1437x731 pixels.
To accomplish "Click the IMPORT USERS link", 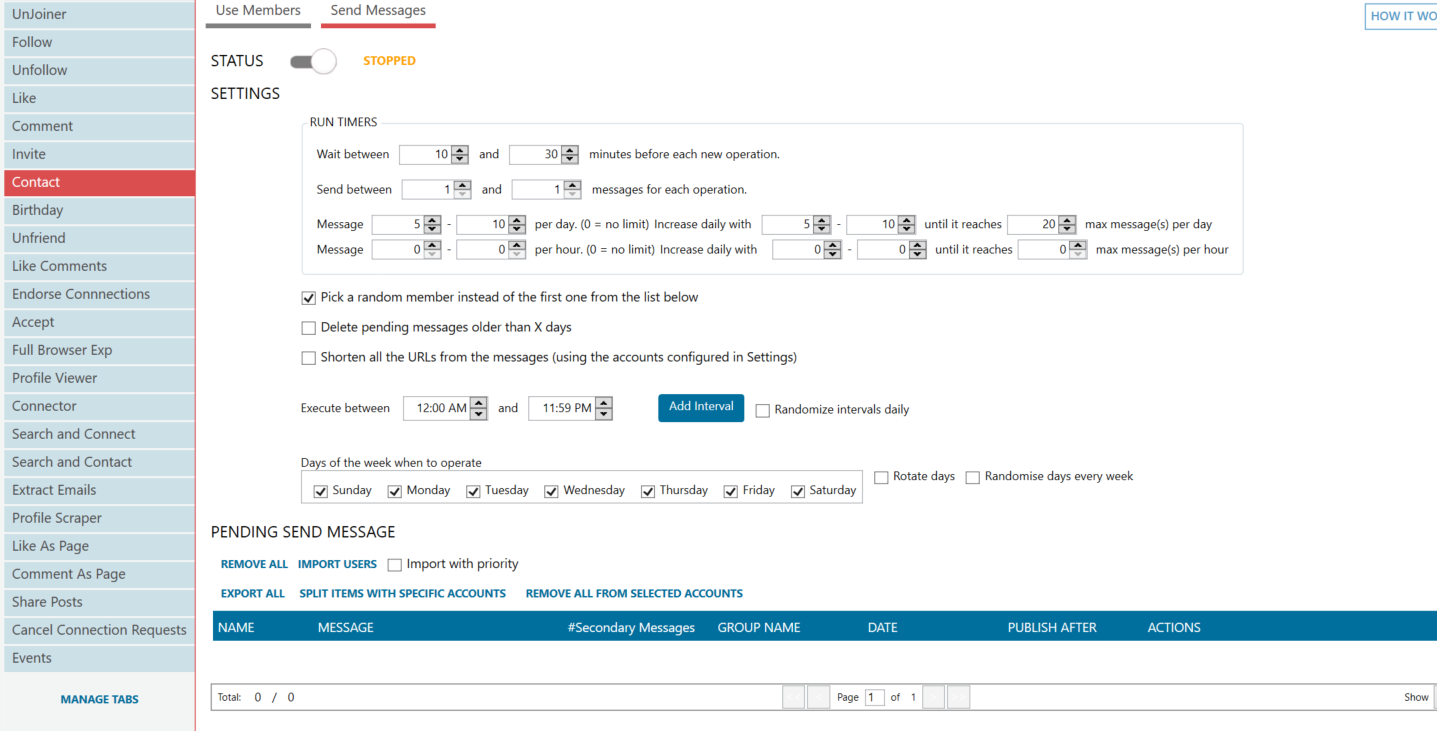I will click(x=337, y=565).
